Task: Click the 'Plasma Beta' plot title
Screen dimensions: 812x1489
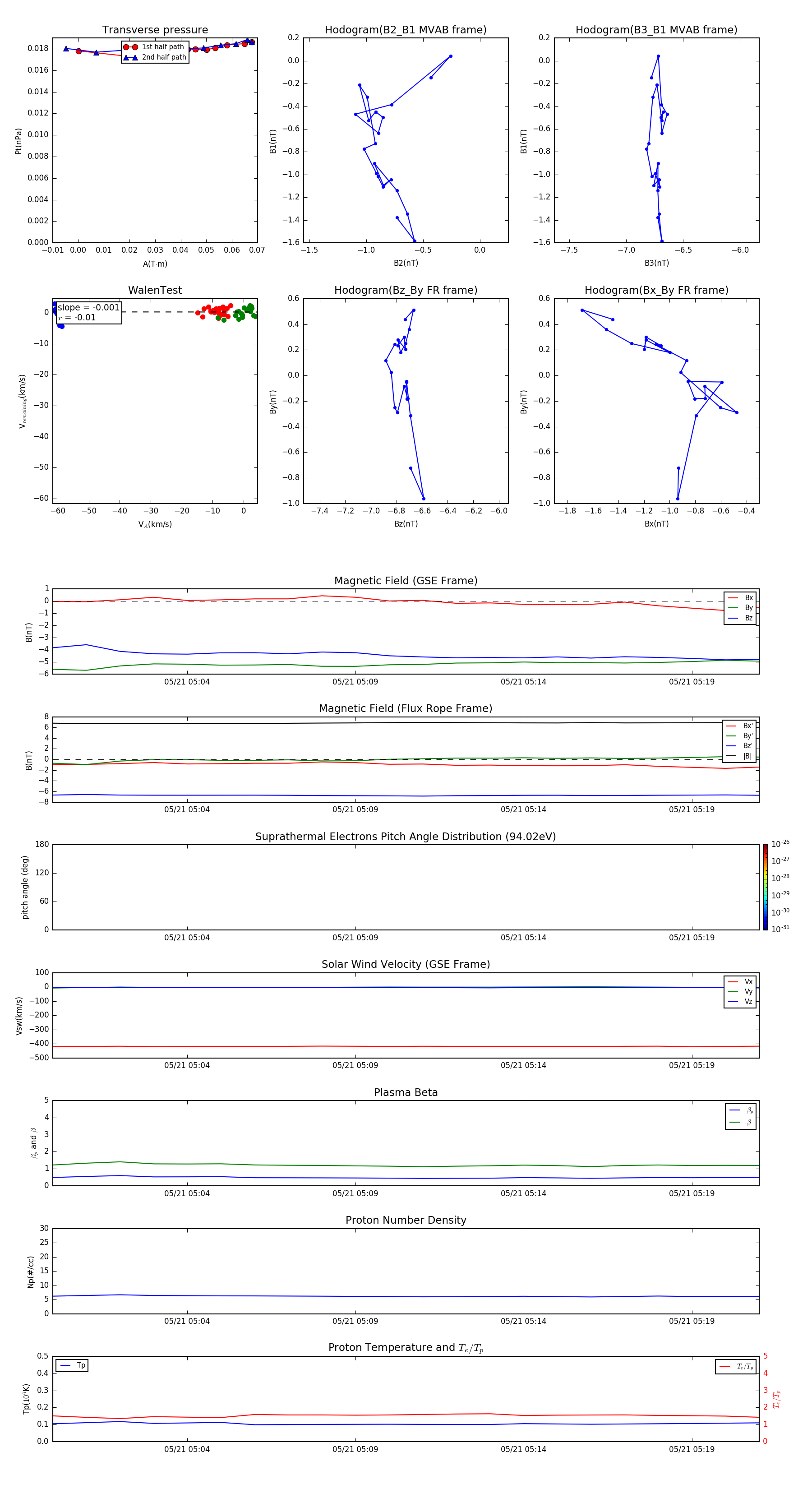Action: pos(406,1093)
